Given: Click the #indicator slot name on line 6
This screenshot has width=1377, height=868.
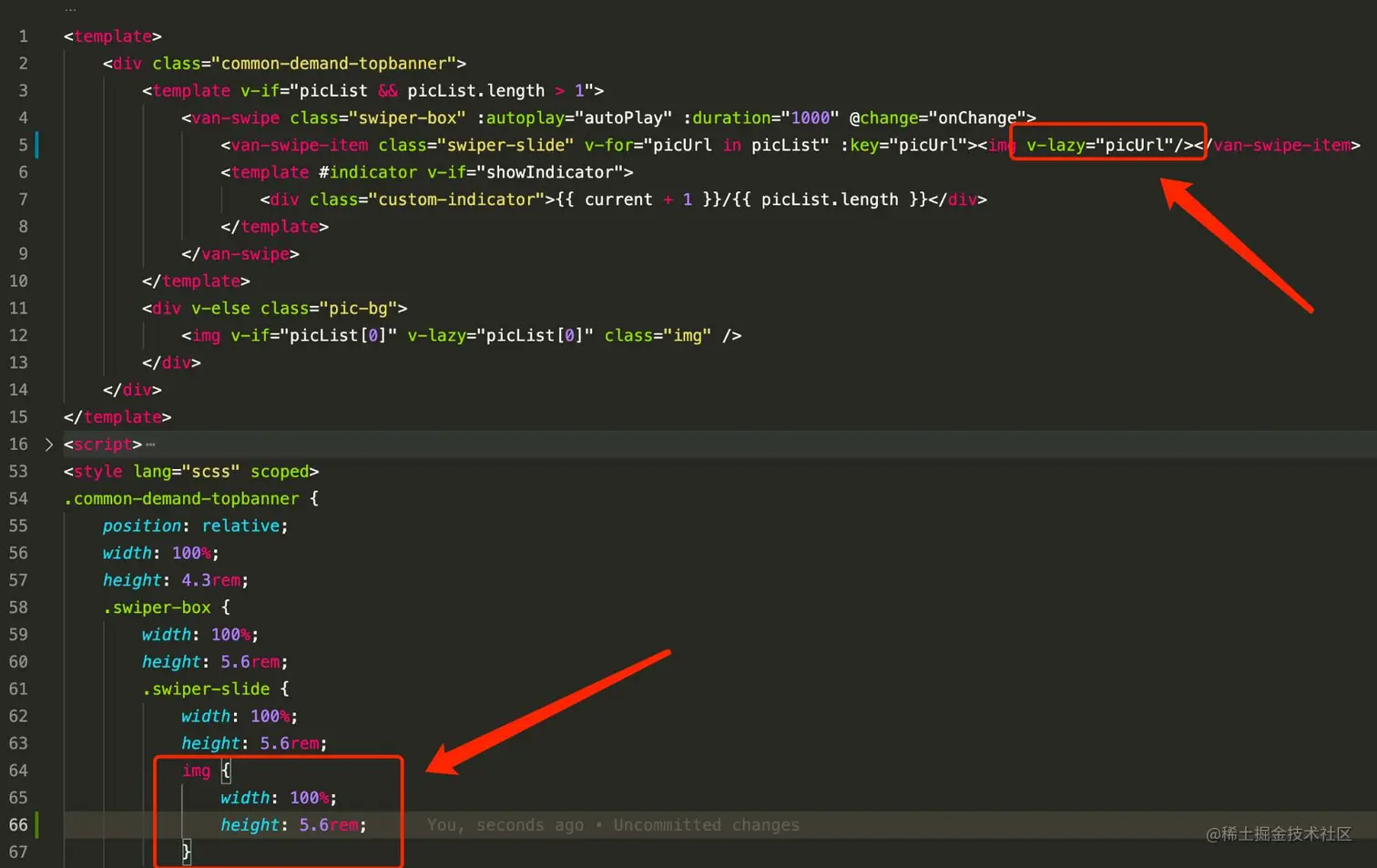Looking at the screenshot, I should coord(368,172).
